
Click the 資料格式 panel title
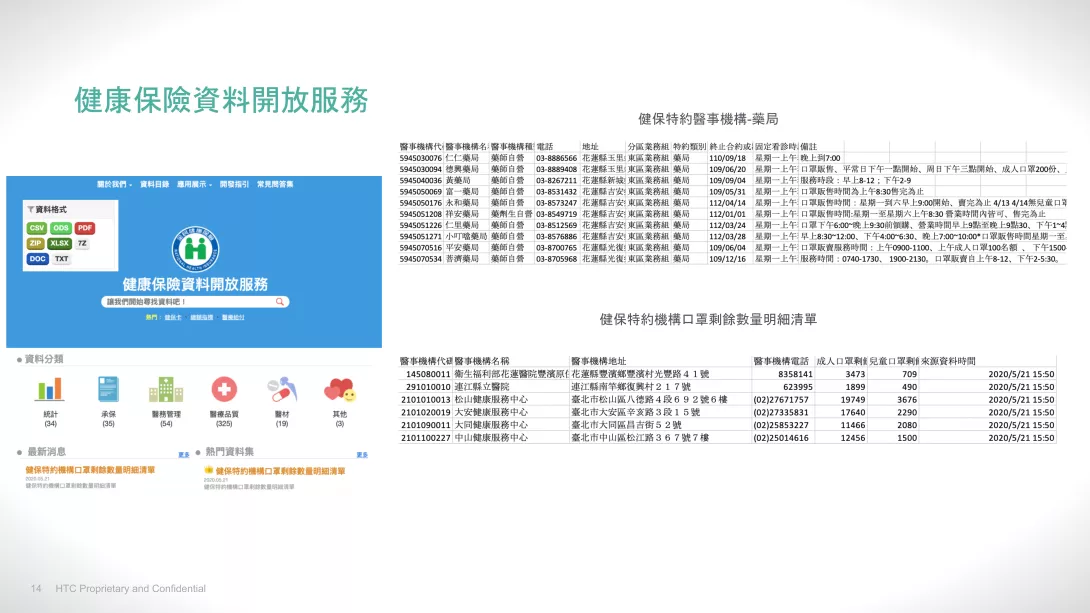click(51, 209)
